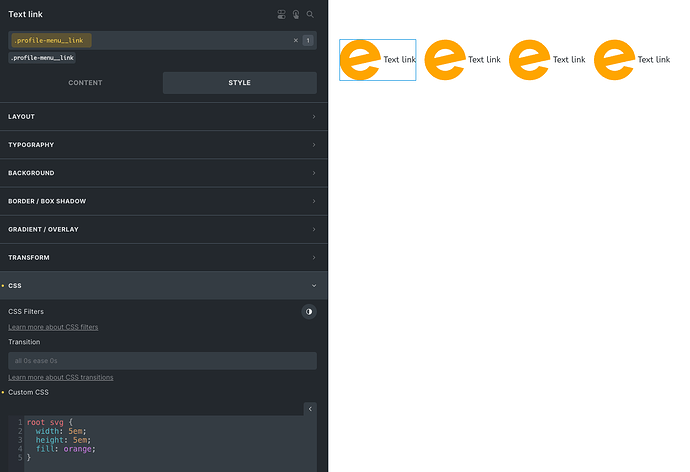
Task: Click the "width: 5em;" code line
Action: pyautogui.click(x=61, y=431)
